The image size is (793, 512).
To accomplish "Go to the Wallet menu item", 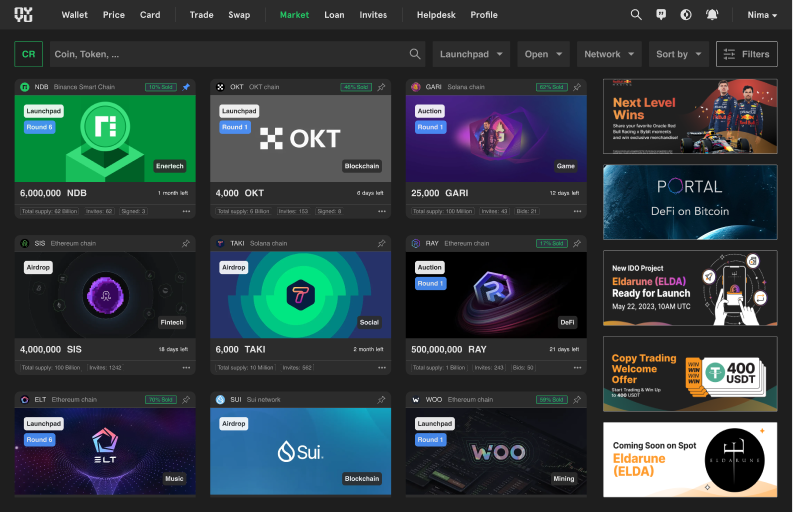I will pos(74,15).
